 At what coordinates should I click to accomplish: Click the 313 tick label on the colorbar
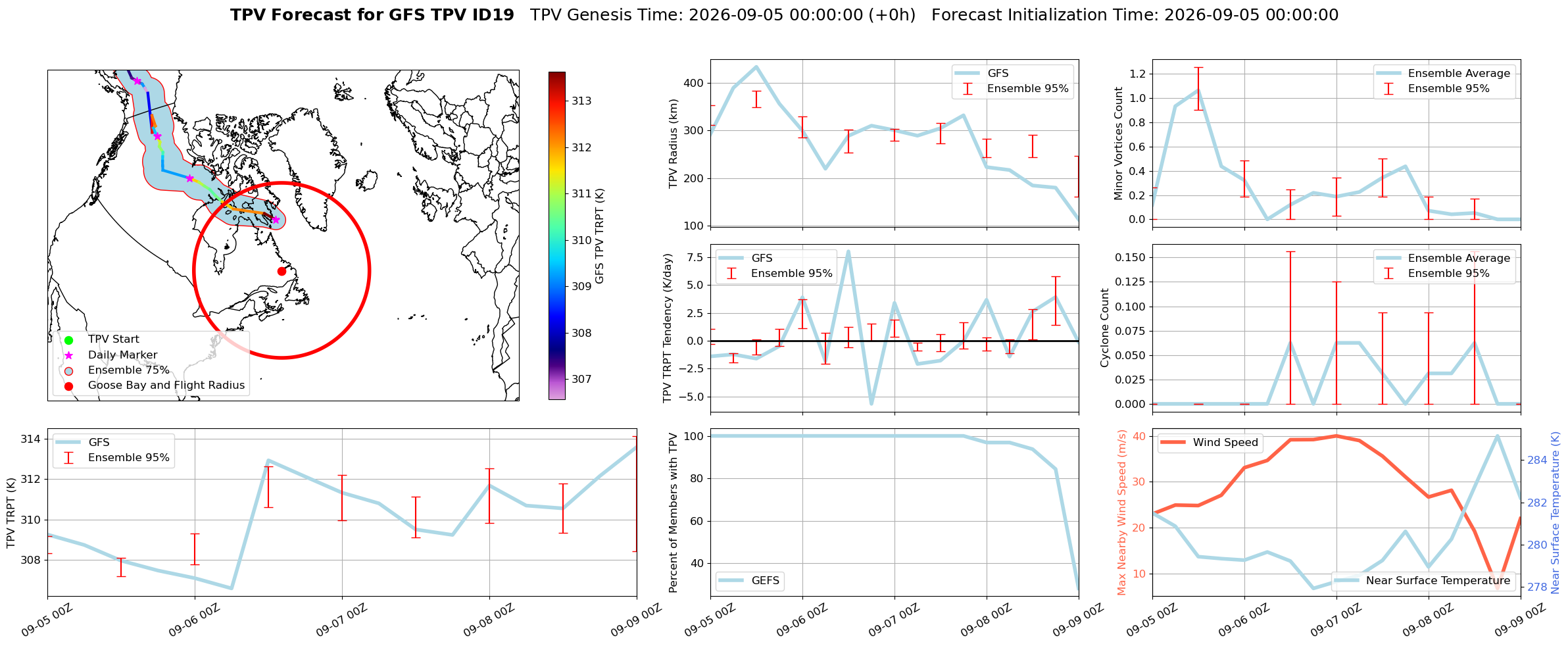point(581,101)
